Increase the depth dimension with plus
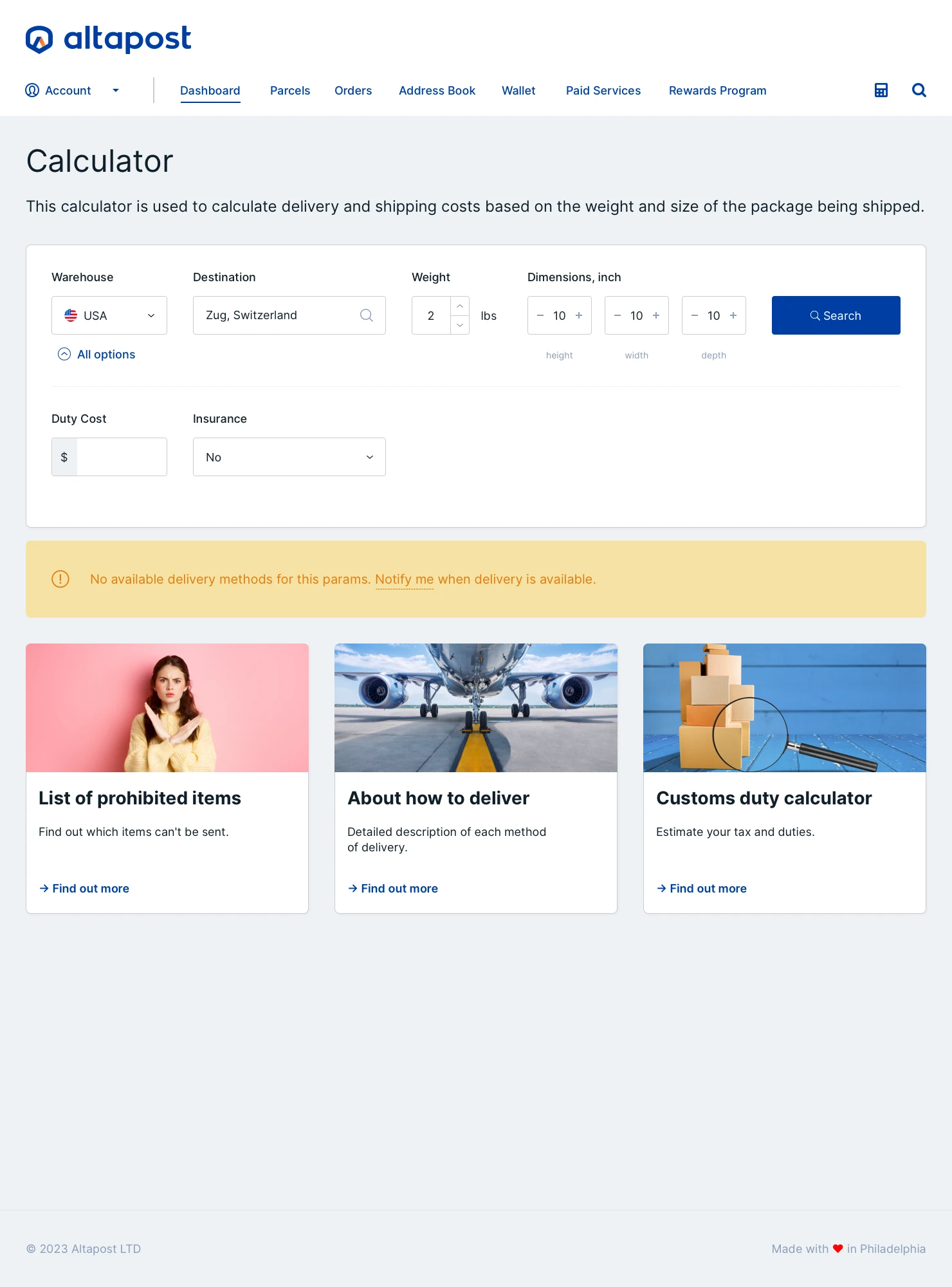The width and height of the screenshot is (952, 1287). click(x=733, y=315)
